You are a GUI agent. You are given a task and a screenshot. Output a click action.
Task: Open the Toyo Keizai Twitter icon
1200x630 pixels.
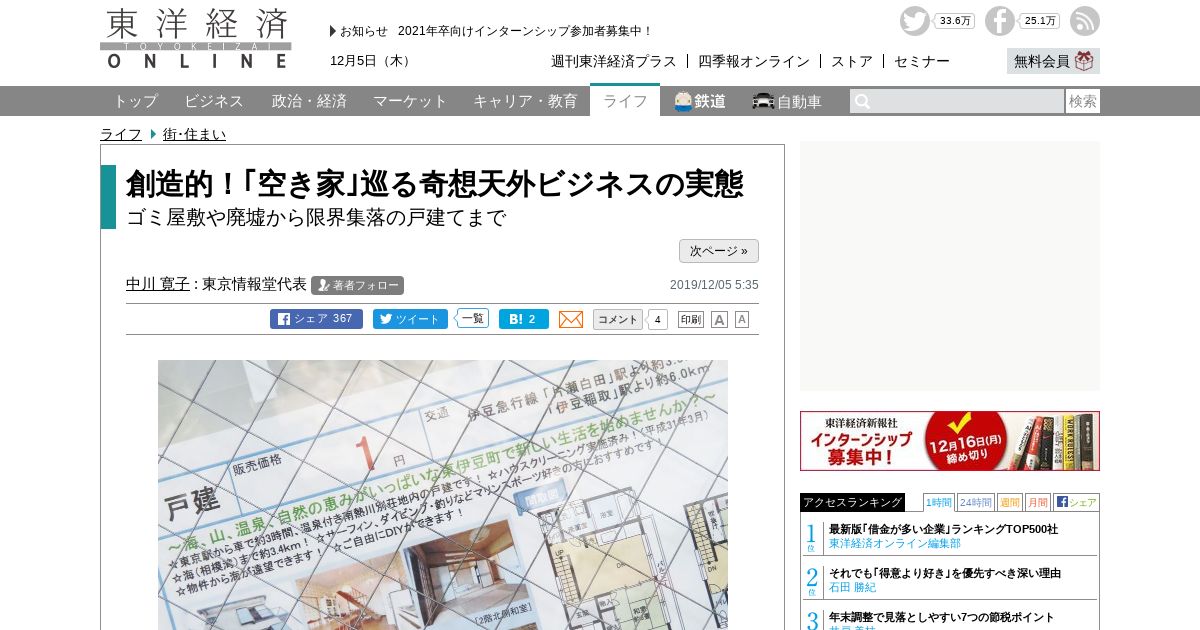coord(914,21)
